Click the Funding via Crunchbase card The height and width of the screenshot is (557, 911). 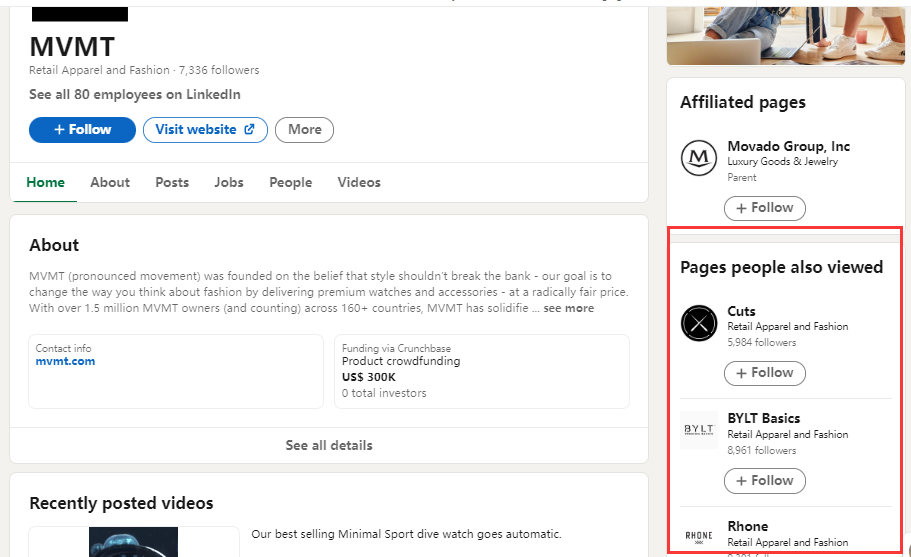point(482,371)
